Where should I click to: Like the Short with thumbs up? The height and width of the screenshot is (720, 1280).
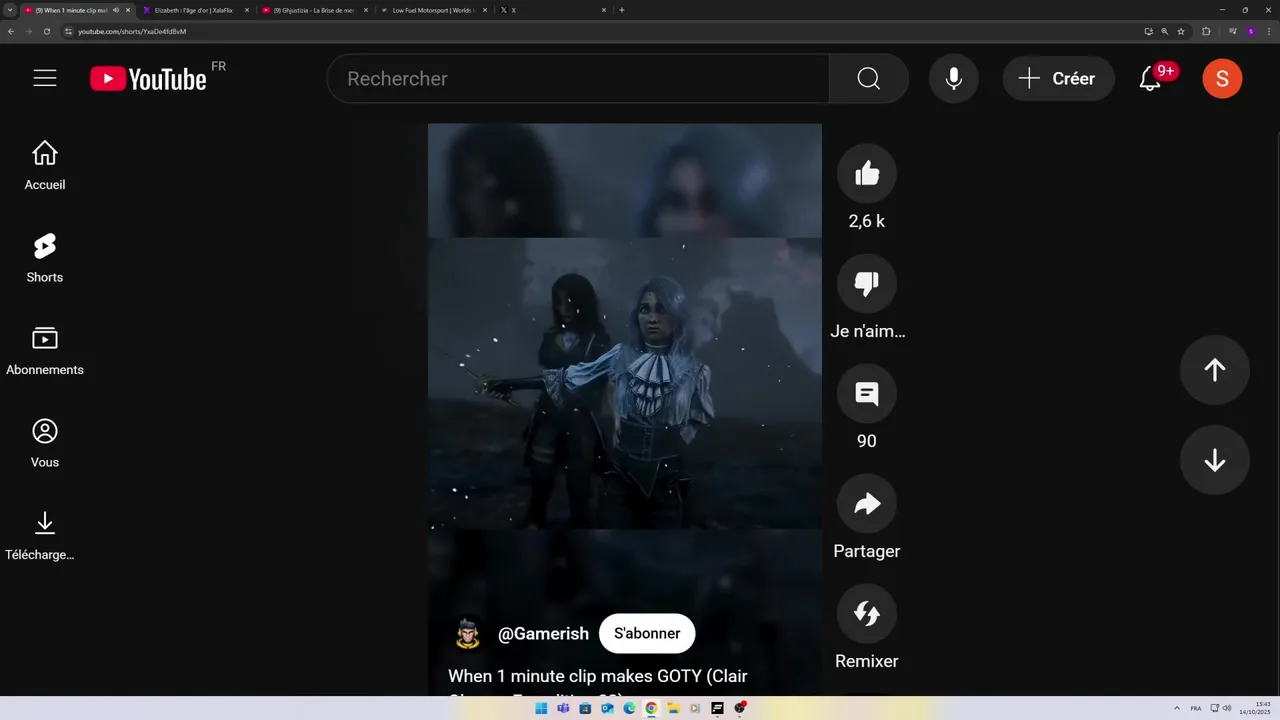(867, 174)
